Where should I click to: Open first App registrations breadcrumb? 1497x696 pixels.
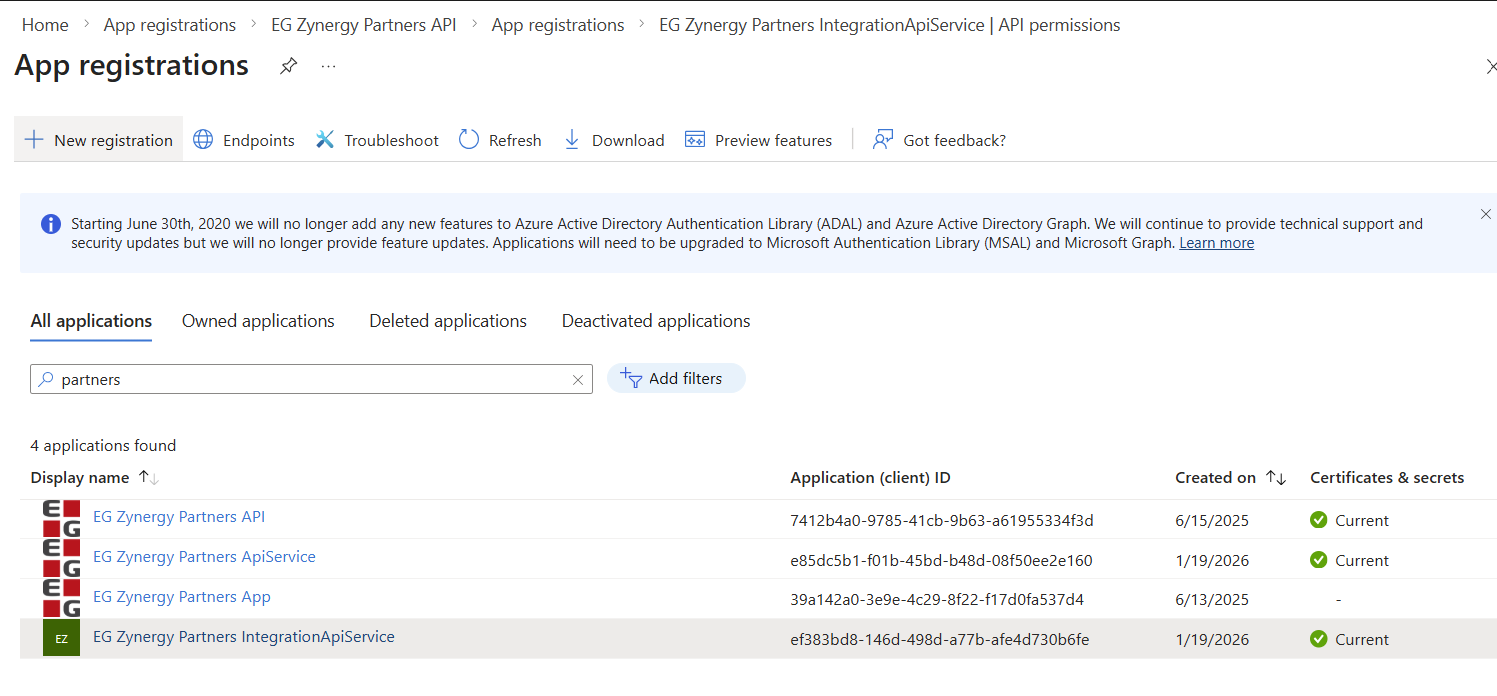pos(170,25)
